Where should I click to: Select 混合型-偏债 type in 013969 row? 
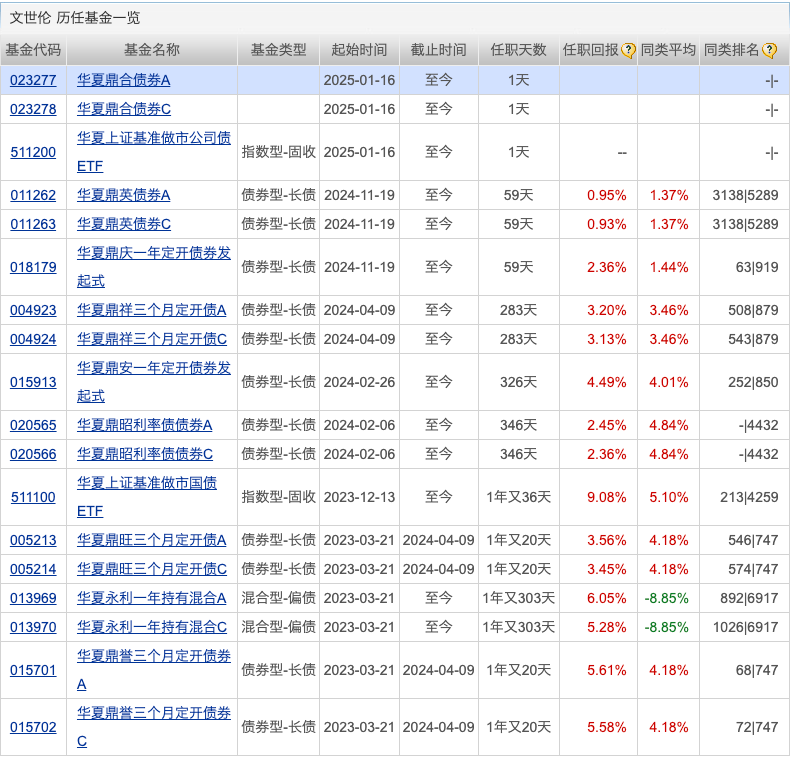279,598
